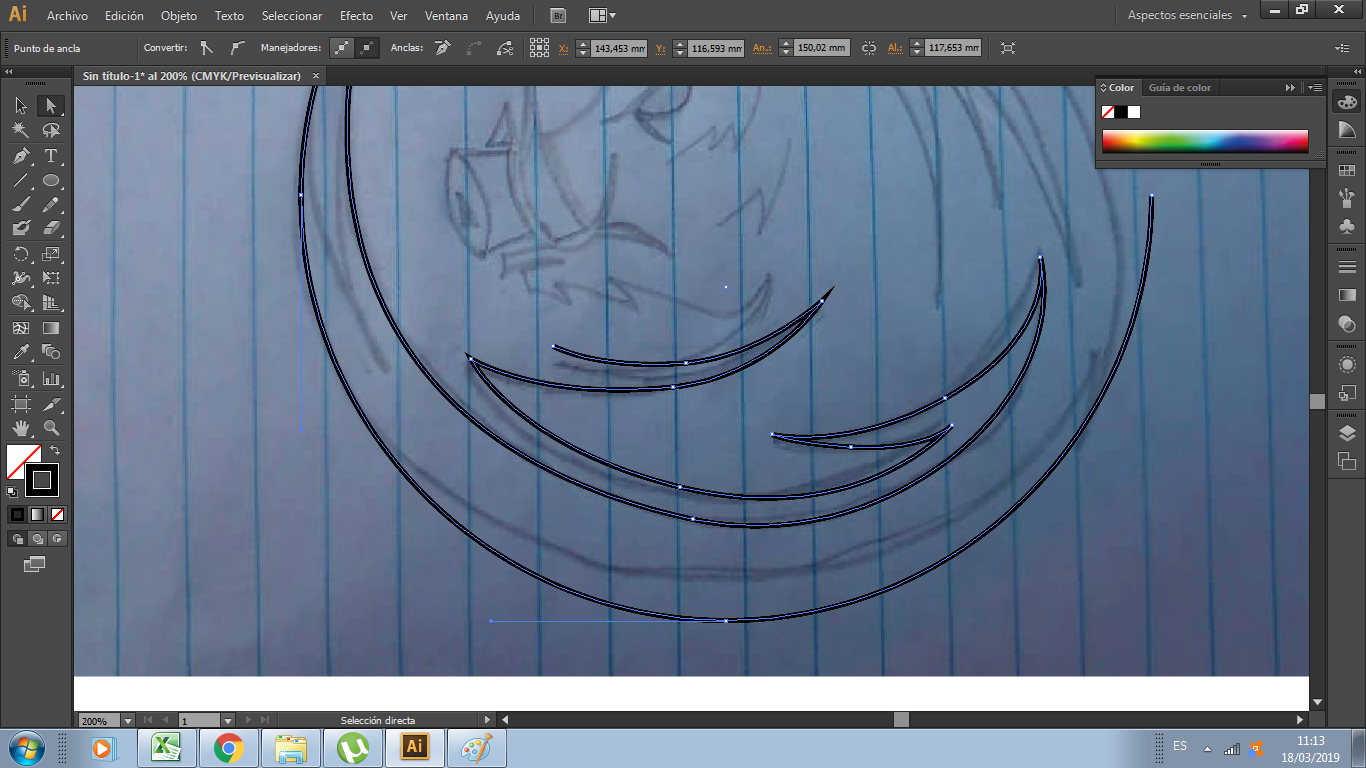Activate the Hand tool
Screen dimensions: 1366x768
point(21,428)
